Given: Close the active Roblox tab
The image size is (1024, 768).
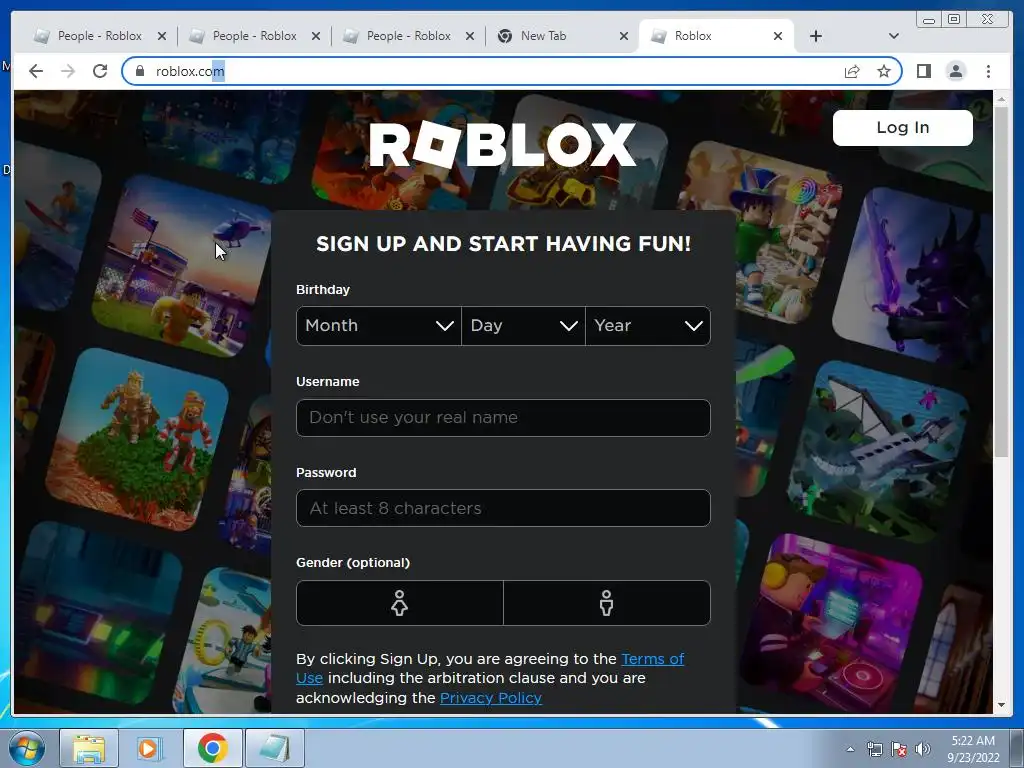Looking at the screenshot, I should (x=778, y=36).
